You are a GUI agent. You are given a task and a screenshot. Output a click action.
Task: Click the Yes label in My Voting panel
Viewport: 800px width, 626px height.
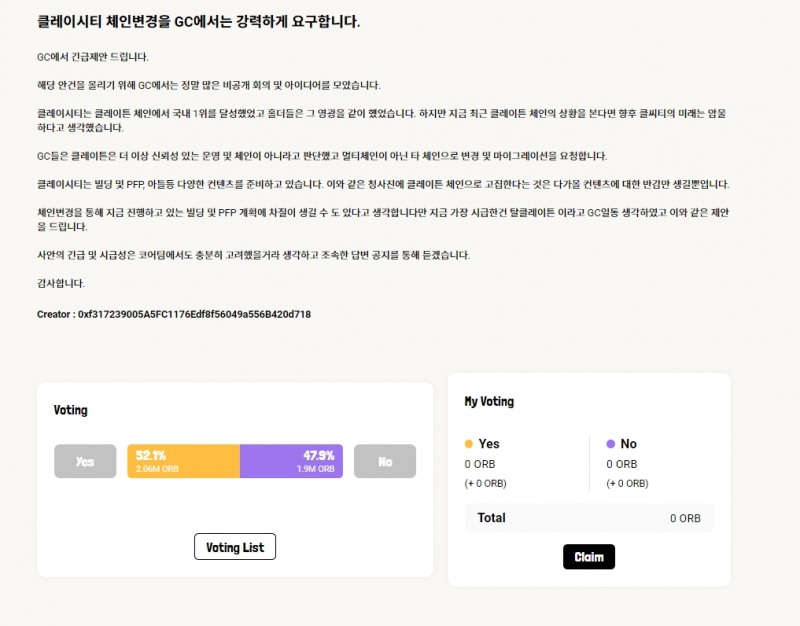pyautogui.click(x=489, y=443)
